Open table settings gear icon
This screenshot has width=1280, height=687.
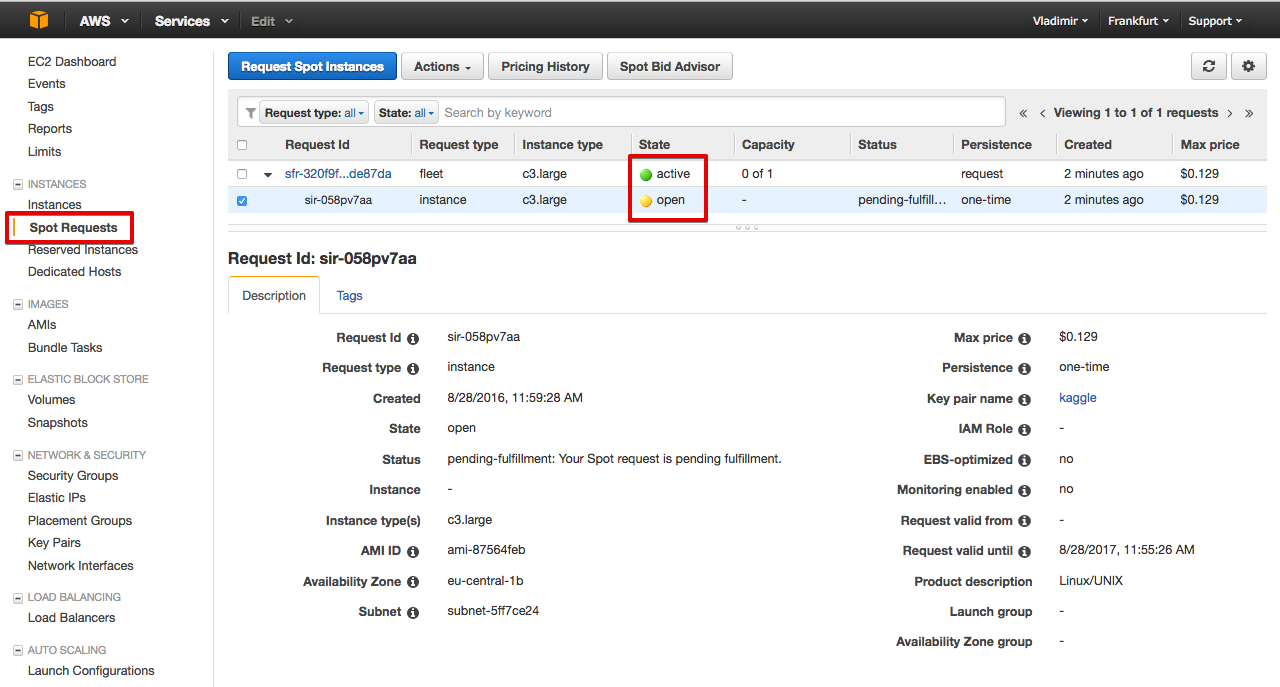[x=1249, y=66]
